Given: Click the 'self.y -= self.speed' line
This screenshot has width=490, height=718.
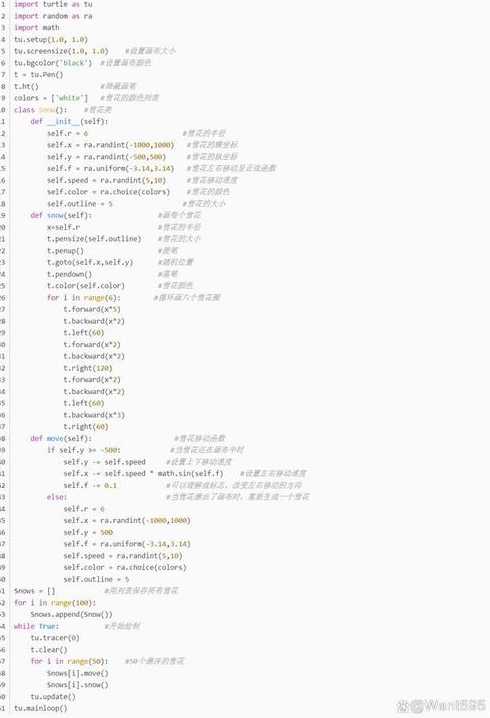Looking at the screenshot, I should pos(104,462).
